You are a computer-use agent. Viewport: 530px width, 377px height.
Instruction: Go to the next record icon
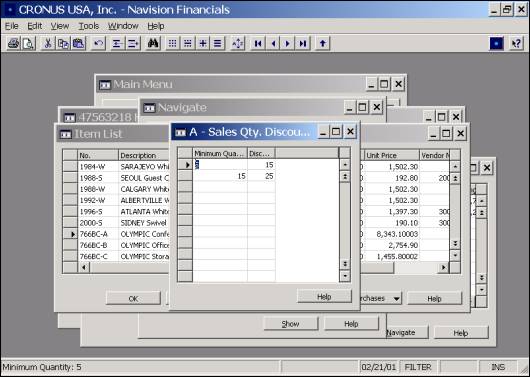pos(288,43)
